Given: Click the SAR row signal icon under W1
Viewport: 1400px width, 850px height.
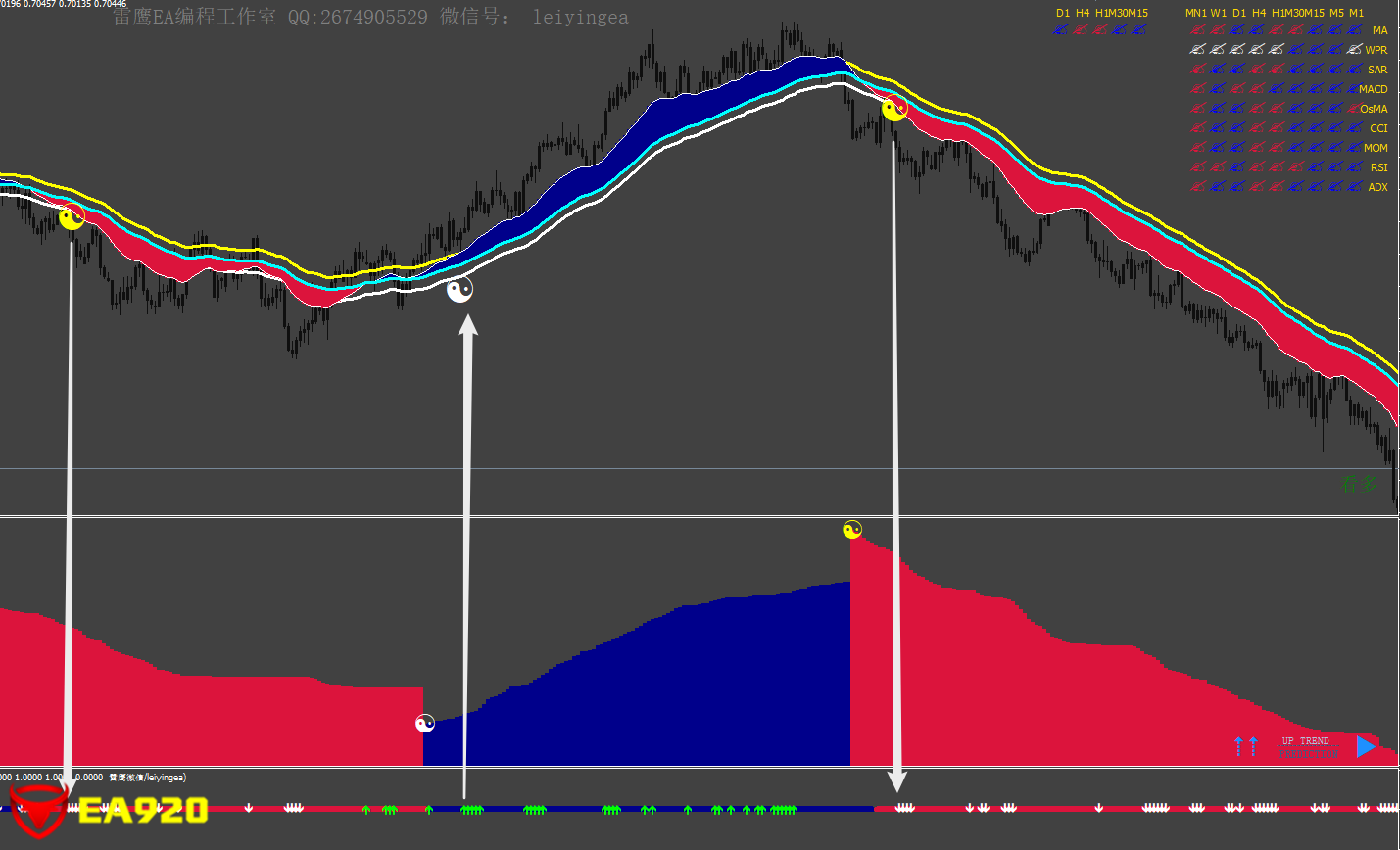Looking at the screenshot, I should (1217, 70).
